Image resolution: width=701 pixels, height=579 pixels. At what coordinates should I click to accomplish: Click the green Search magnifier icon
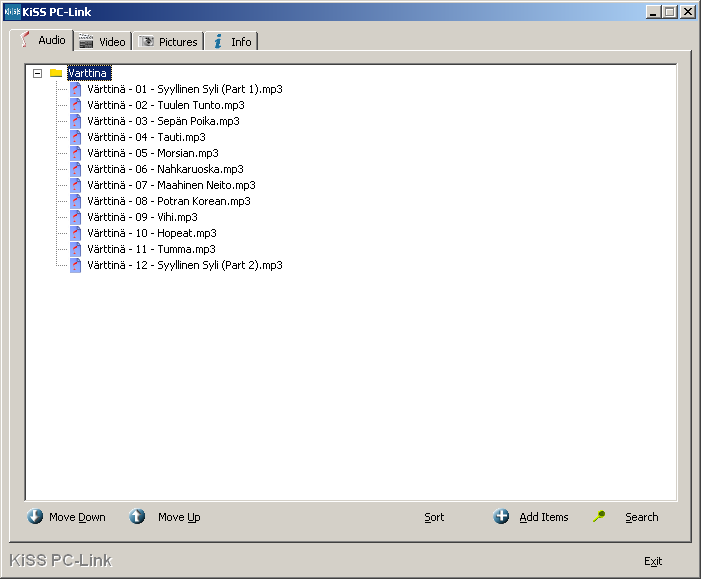pyautogui.click(x=599, y=516)
